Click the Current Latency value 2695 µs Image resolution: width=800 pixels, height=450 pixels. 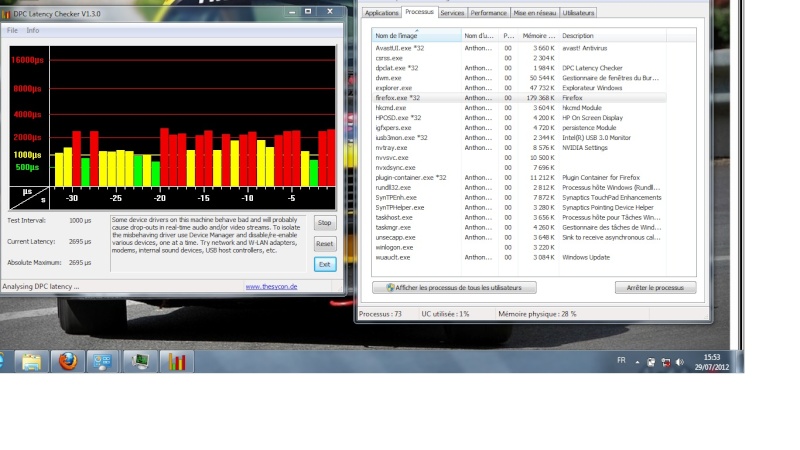[80, 242]
